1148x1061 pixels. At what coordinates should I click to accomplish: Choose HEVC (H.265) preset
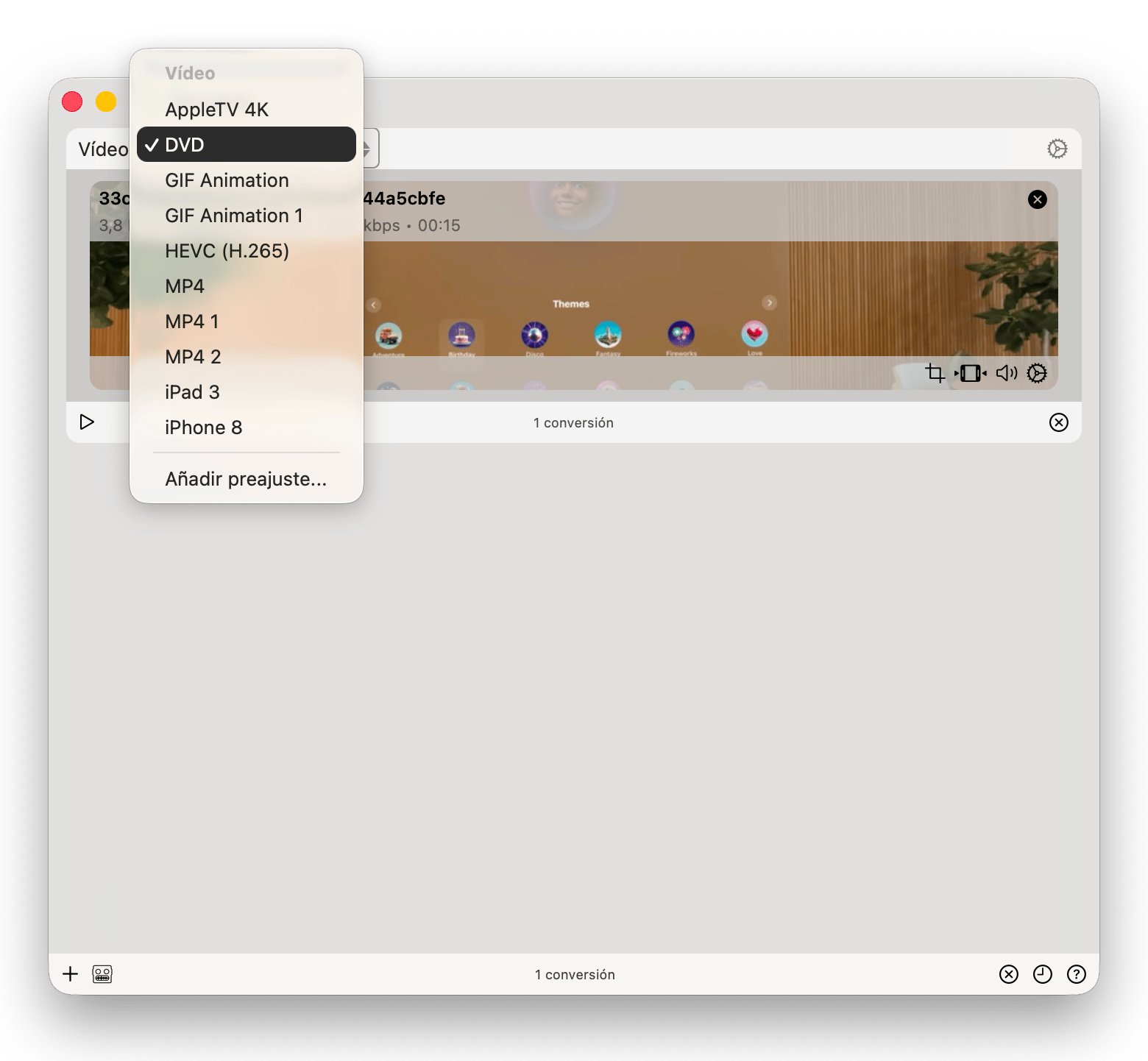point(246,251)
